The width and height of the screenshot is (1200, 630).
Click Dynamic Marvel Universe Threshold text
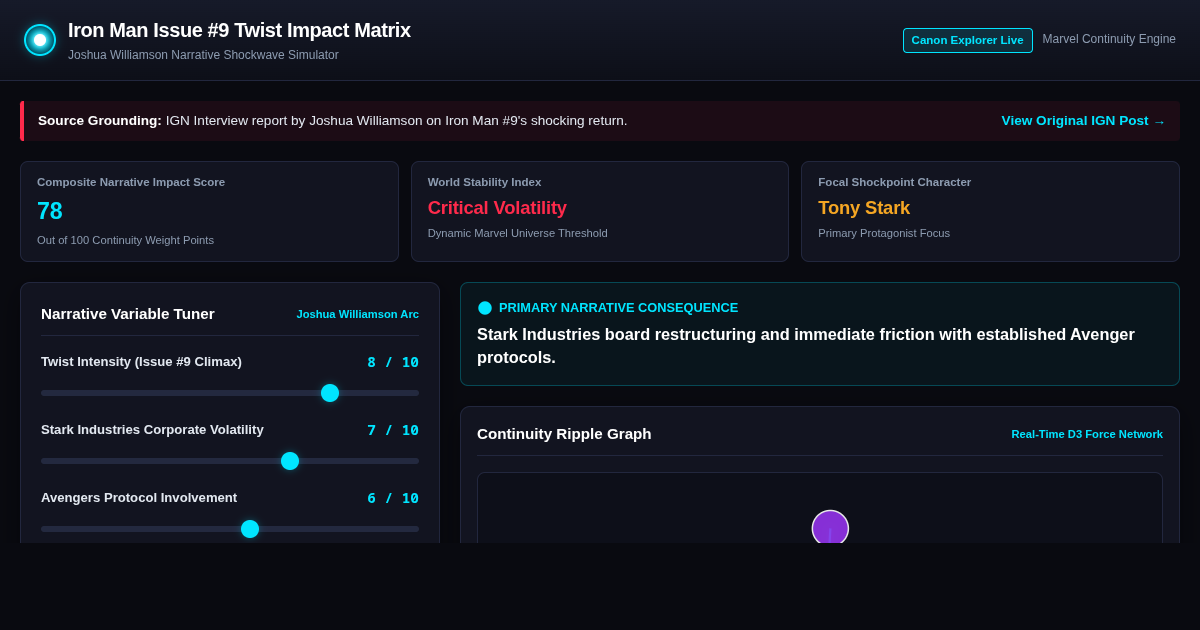518,233
